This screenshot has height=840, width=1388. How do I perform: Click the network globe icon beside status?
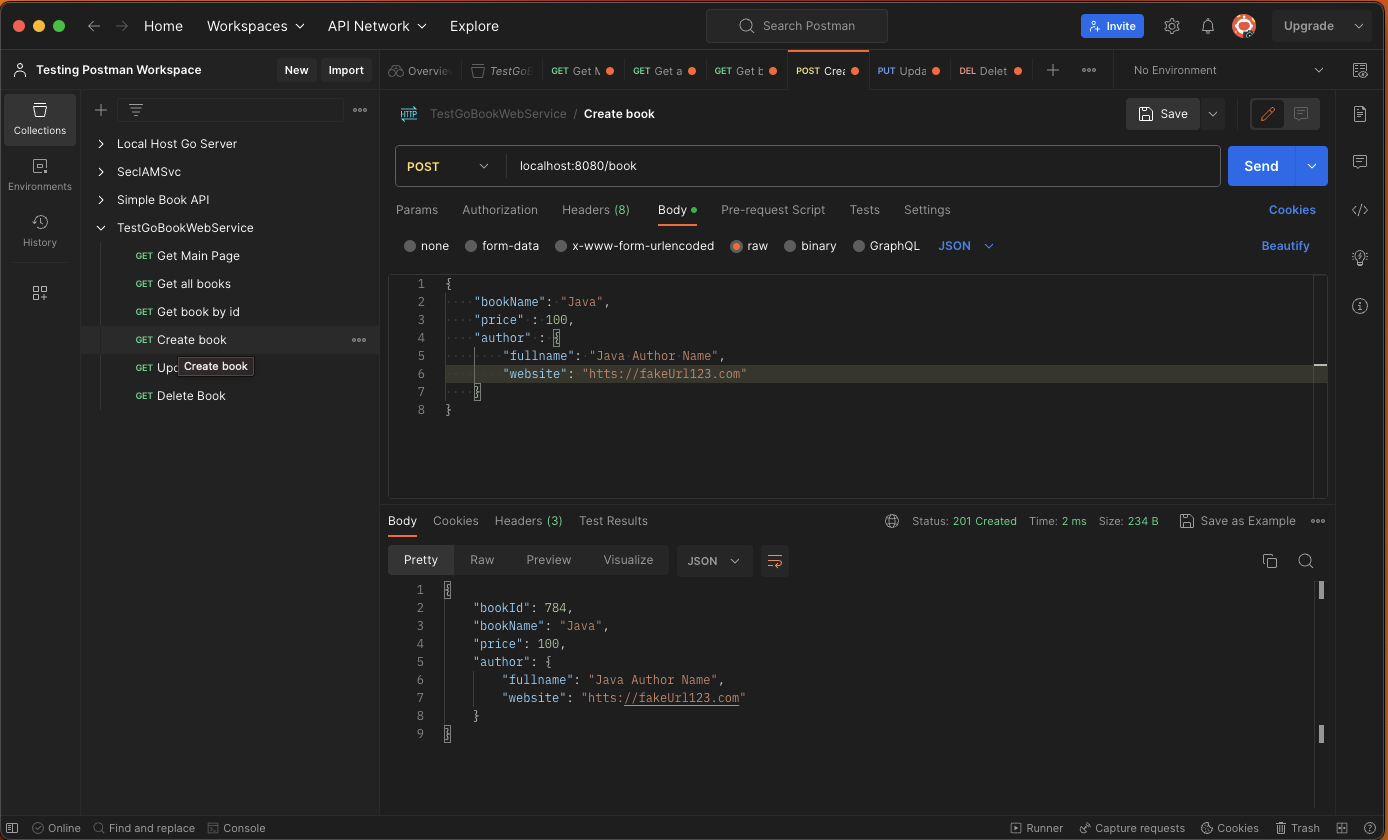point(892,521)
